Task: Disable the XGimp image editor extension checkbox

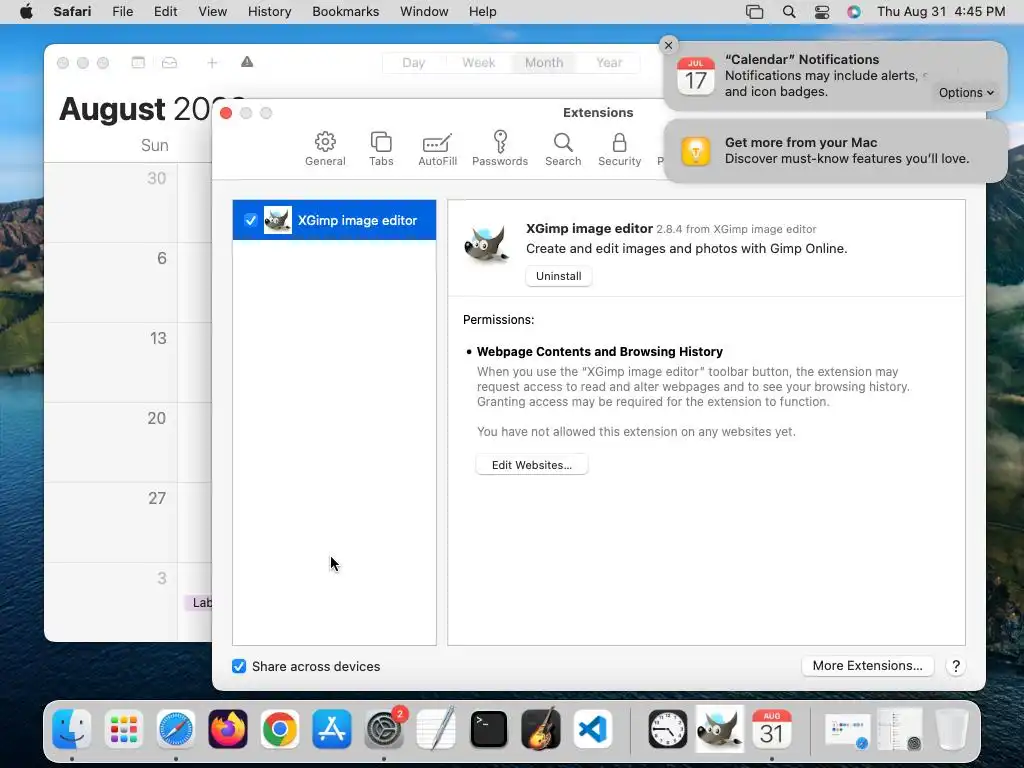Action: click(250, 220)
